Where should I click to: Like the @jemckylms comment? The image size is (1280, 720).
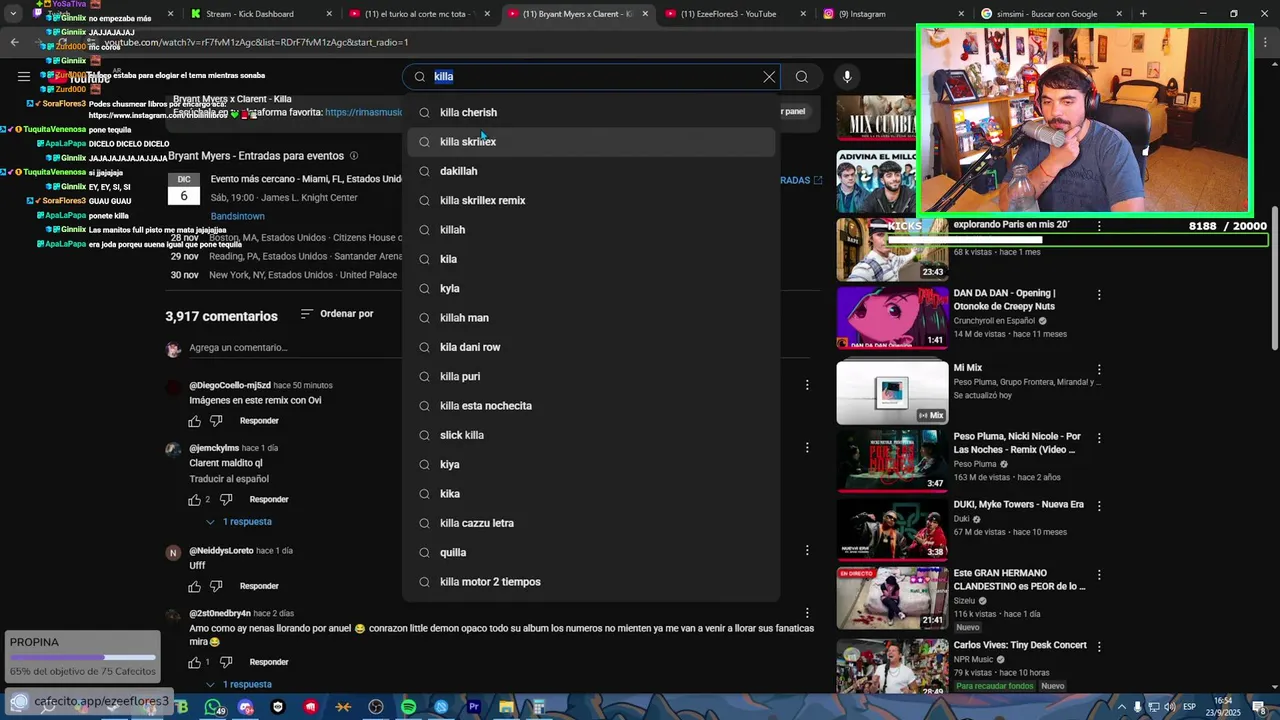click(195, 499)
